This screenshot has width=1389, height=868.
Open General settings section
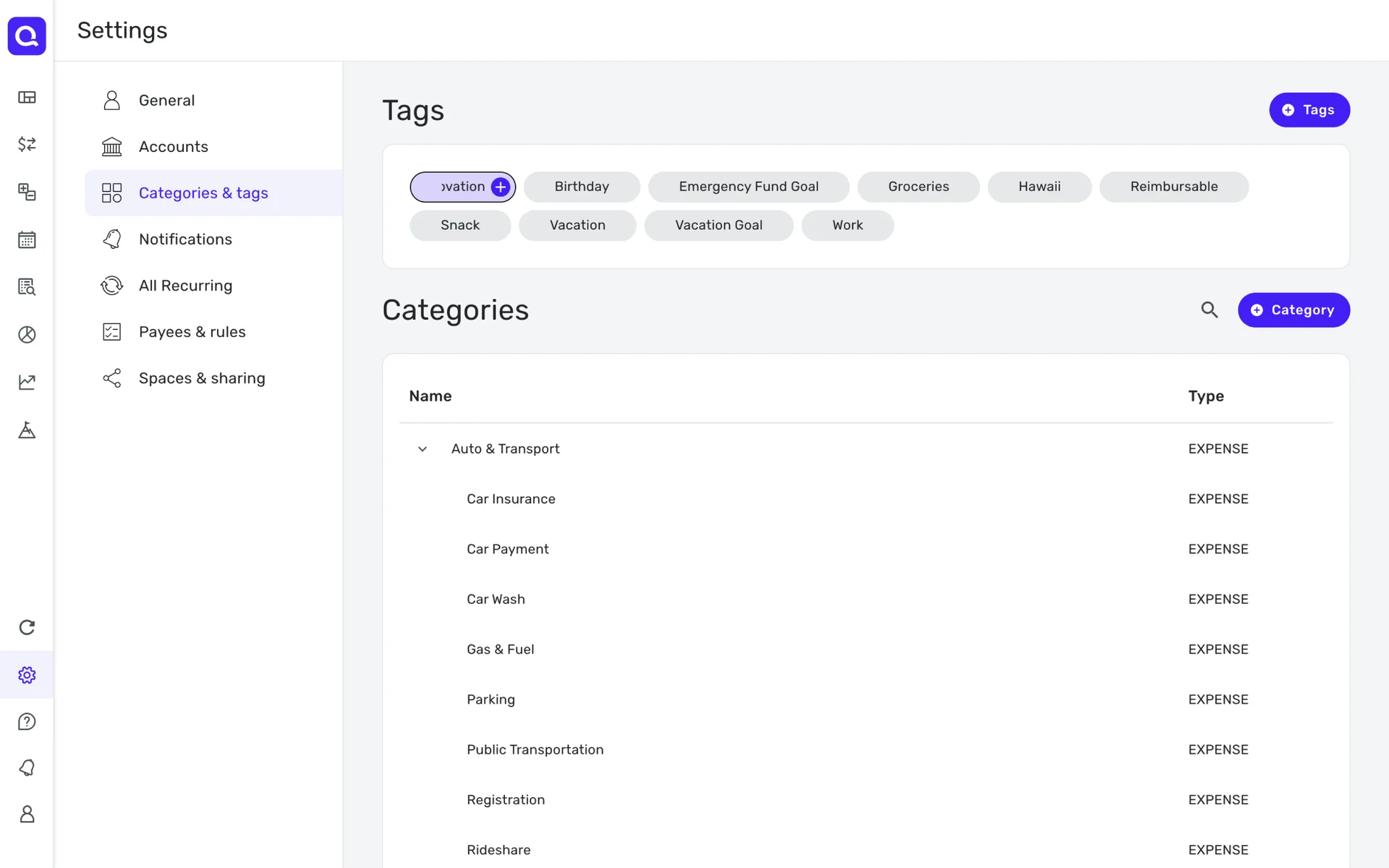pyautogui.click(x=166, y=101)
